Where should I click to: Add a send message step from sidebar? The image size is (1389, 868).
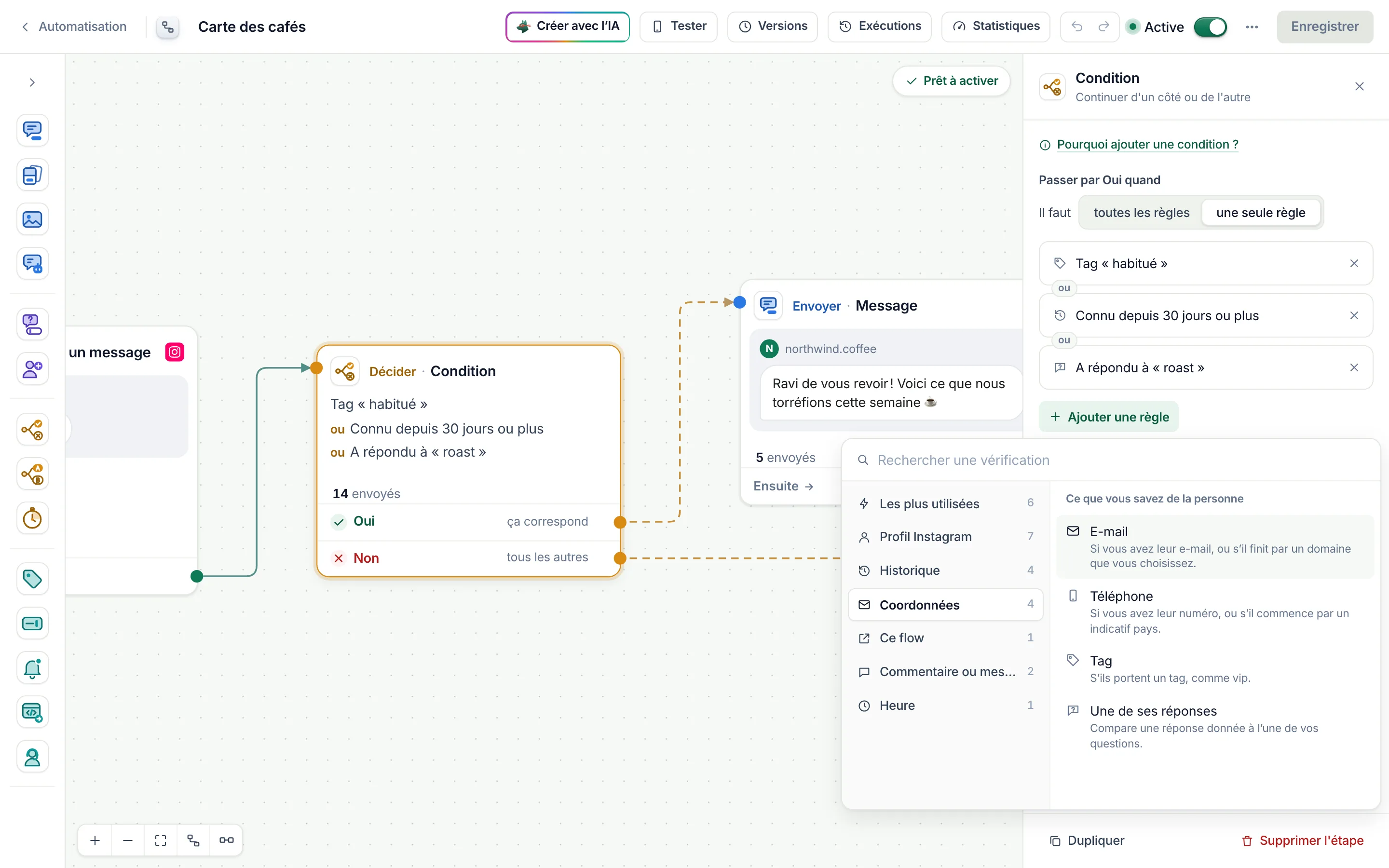tap(32, 130)
